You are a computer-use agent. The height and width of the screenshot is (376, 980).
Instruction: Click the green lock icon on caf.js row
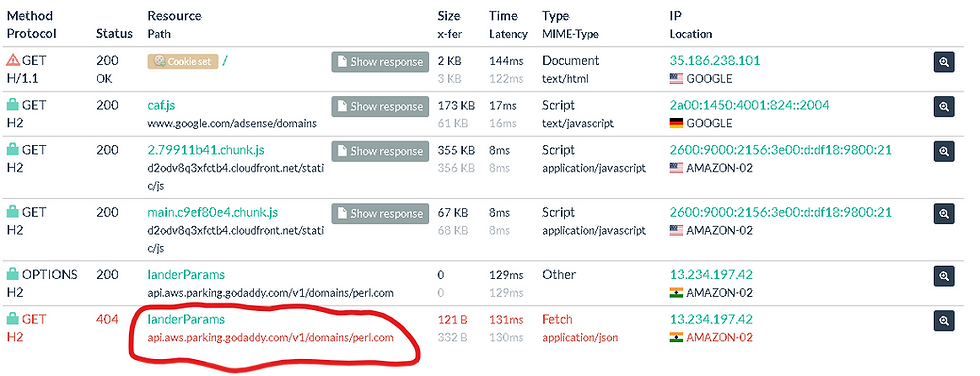coord(12,105)
